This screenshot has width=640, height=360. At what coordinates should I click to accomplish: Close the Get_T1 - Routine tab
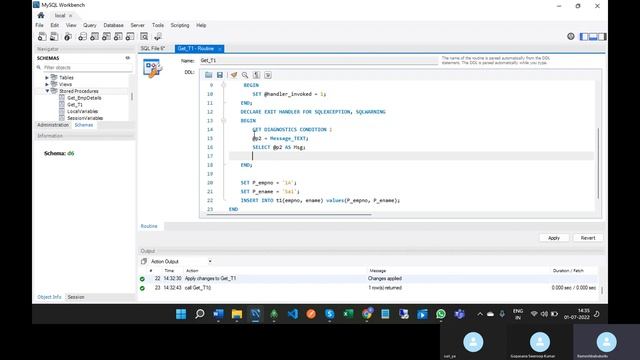[220, 49]
